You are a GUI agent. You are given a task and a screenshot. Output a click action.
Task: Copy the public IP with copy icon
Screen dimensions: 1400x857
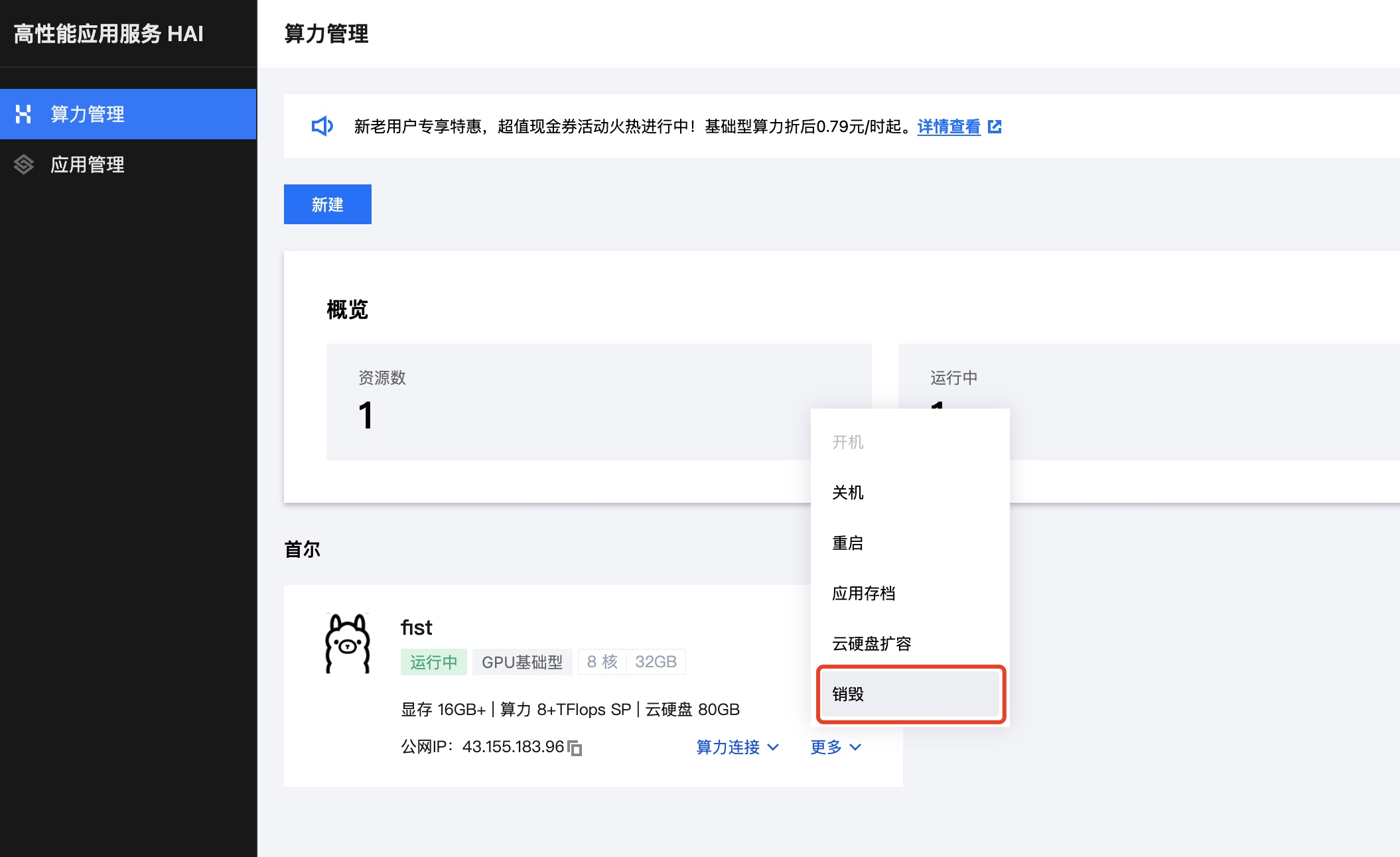tap(575, 748)
